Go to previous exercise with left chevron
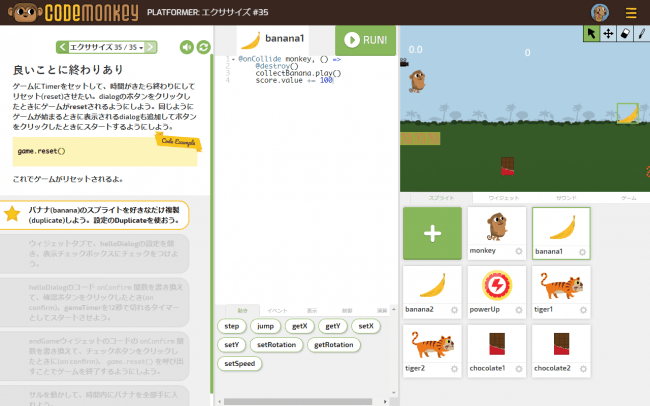This screenshot has width=650, height=406. pyautogui.click(x=62, y=47)
